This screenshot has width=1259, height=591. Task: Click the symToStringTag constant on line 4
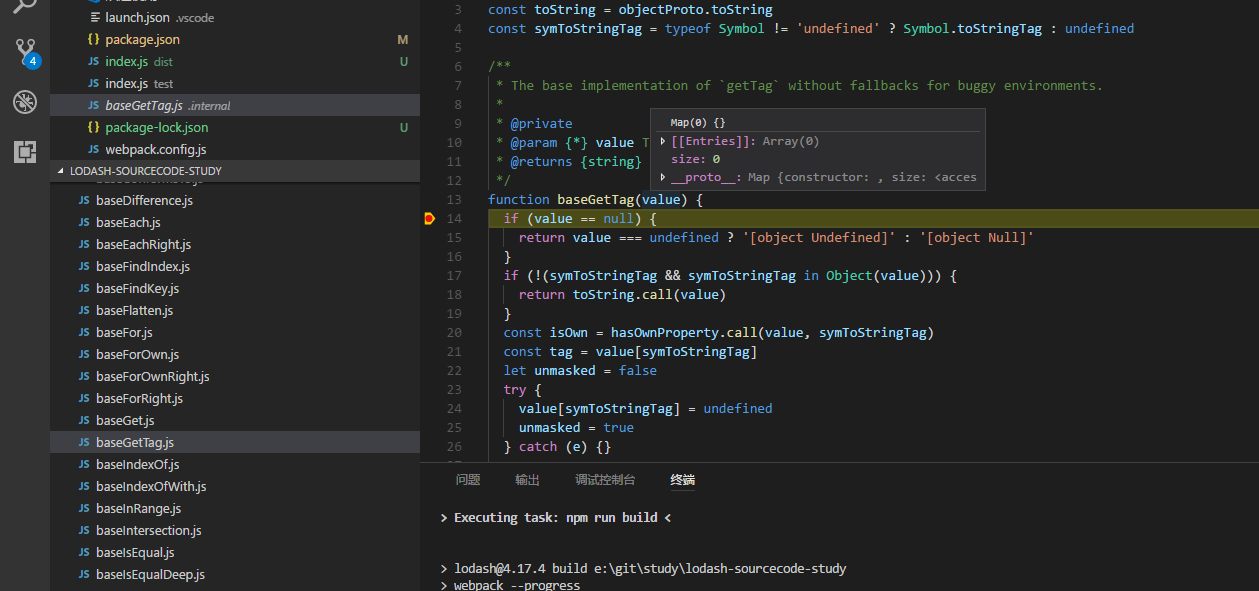(588, 28)
